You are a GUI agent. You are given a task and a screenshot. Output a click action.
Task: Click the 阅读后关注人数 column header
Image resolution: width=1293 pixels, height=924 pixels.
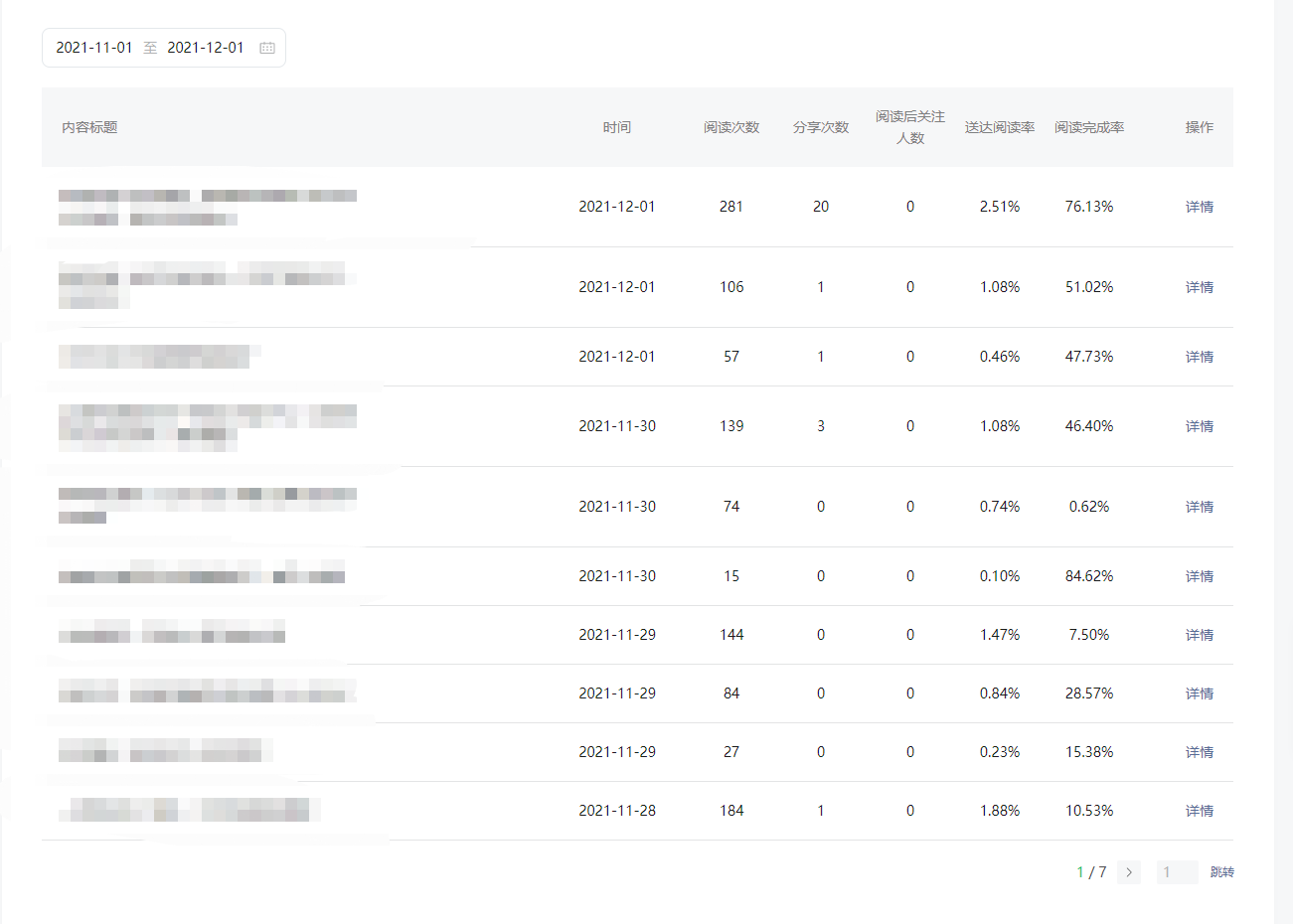pos(910,127)
